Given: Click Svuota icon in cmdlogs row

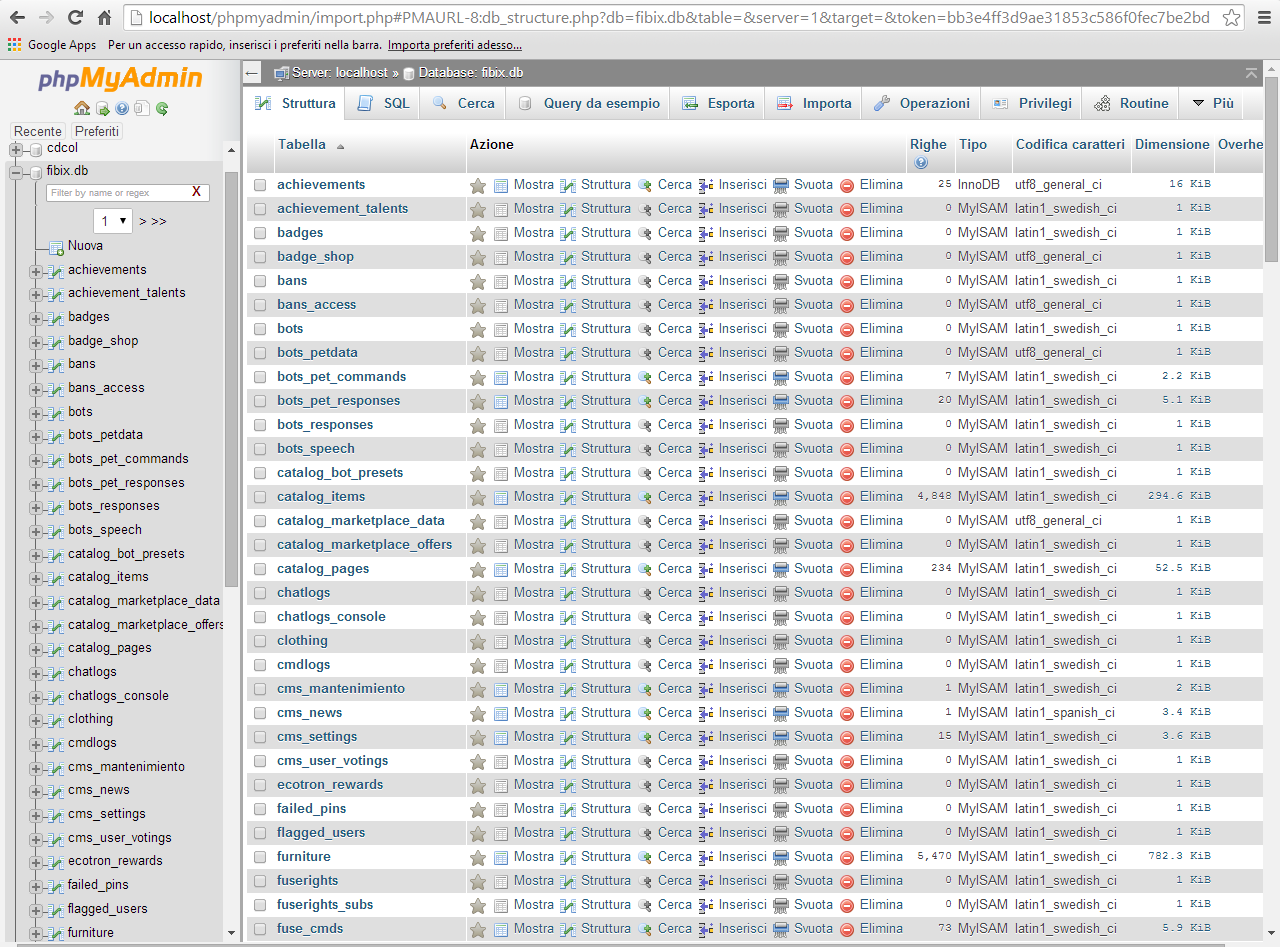Looking at the screenshot, I should (782, 665).
